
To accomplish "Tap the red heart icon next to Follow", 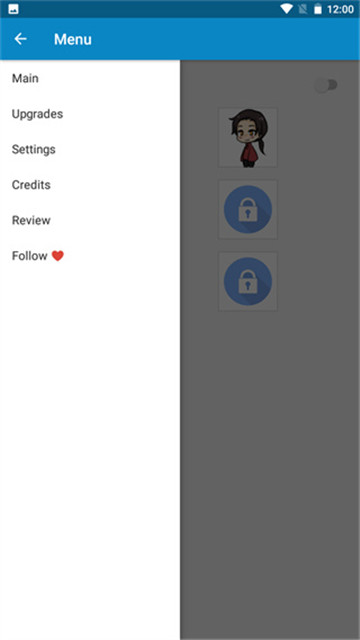I will (x=58, y=256).
